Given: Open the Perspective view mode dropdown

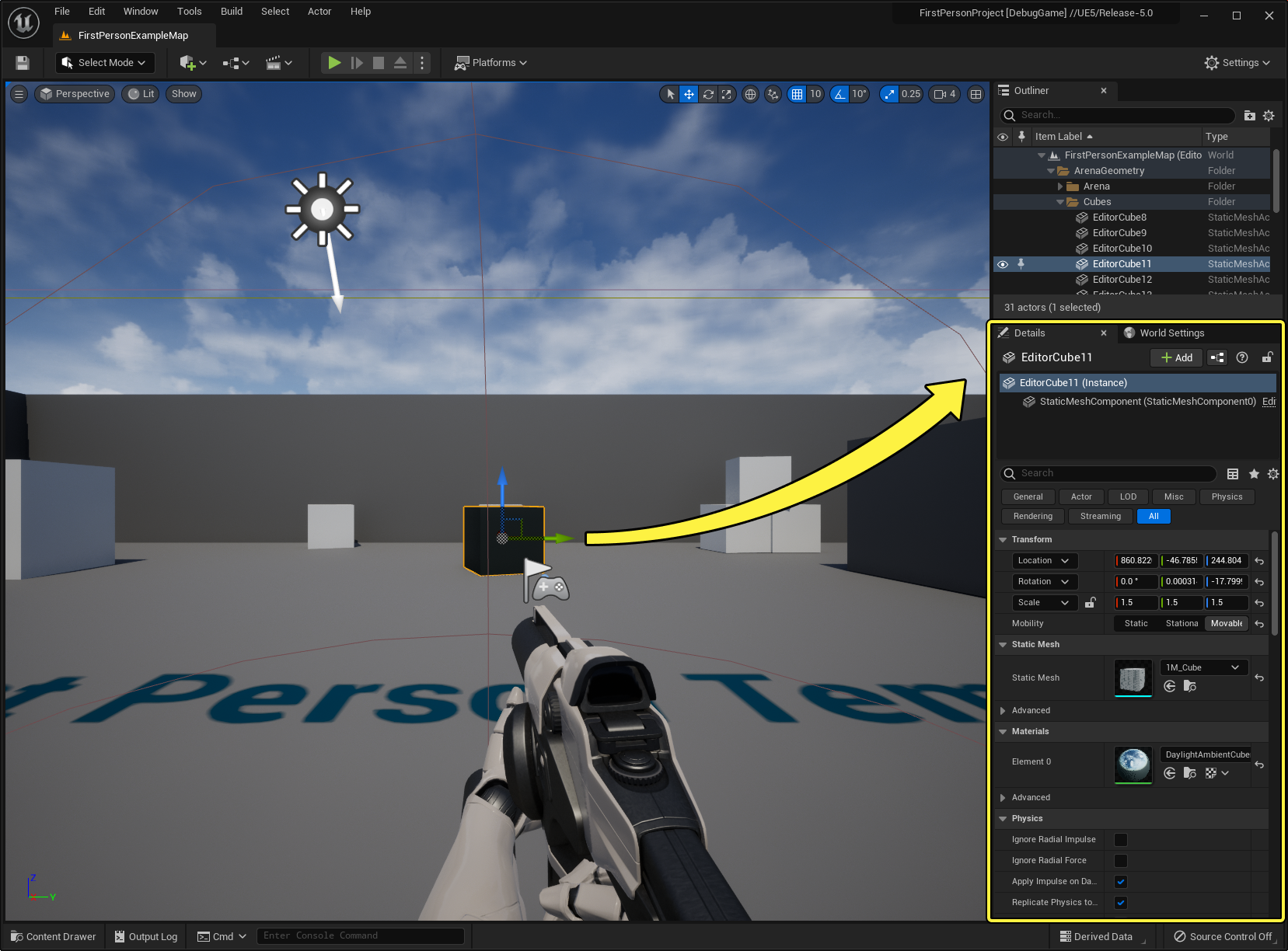Looking at the screenshot, I should [75, 94].
